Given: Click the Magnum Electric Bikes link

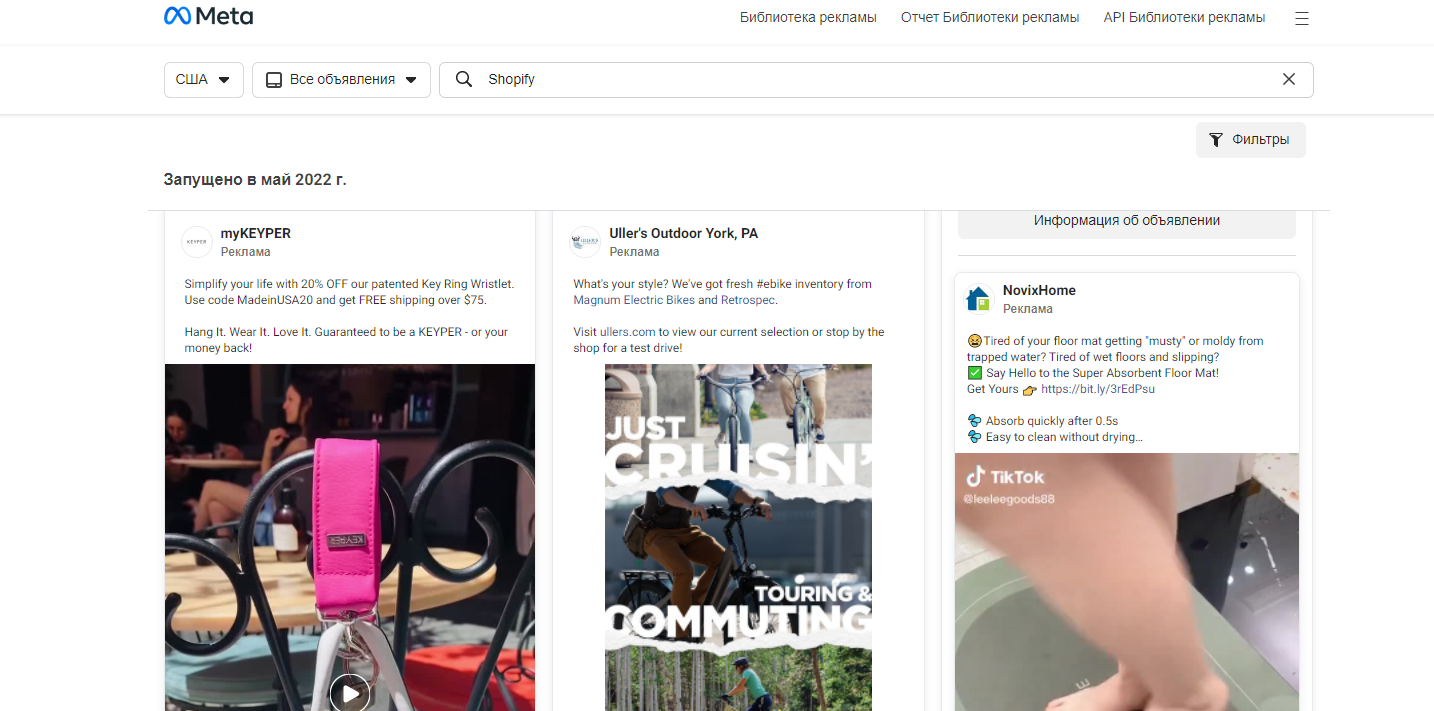Looking at the screenshot, I should (x=634, y=299).
